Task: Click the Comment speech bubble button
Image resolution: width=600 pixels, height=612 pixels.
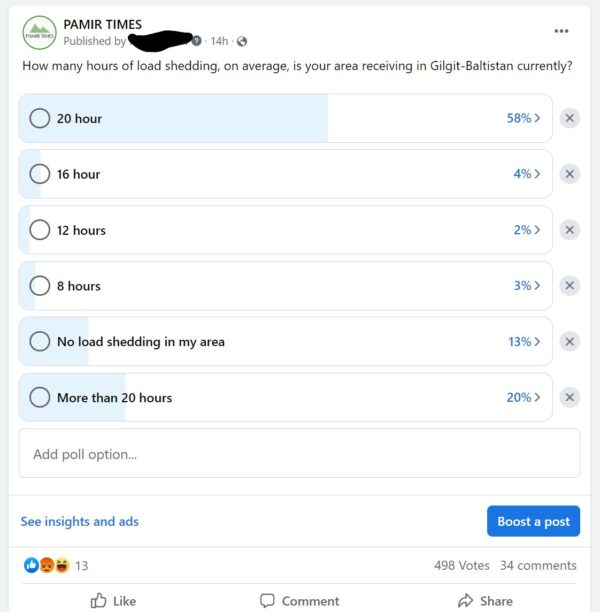Action: click(299, 600)
